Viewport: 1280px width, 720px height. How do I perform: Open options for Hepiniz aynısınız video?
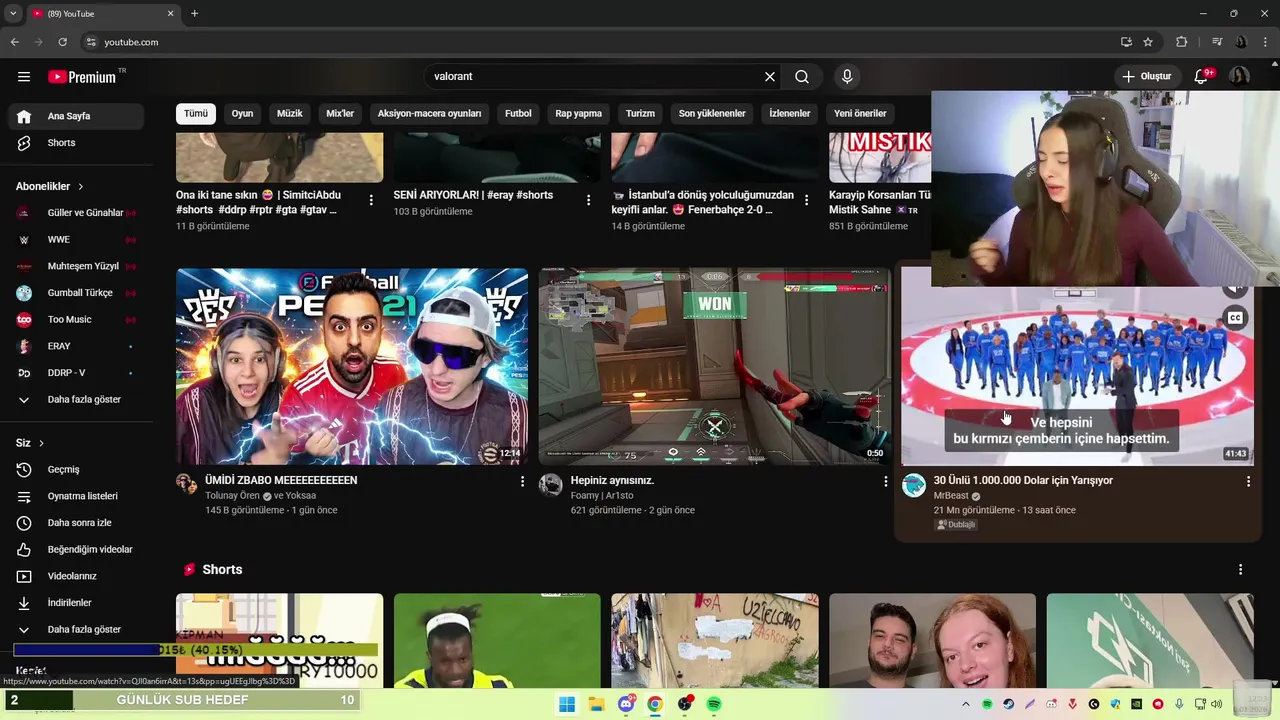(885, 481)
